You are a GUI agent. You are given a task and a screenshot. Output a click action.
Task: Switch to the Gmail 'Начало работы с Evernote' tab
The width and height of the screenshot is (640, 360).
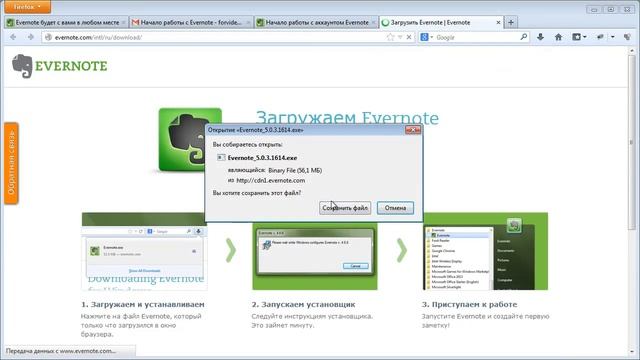tap(191, 22)
